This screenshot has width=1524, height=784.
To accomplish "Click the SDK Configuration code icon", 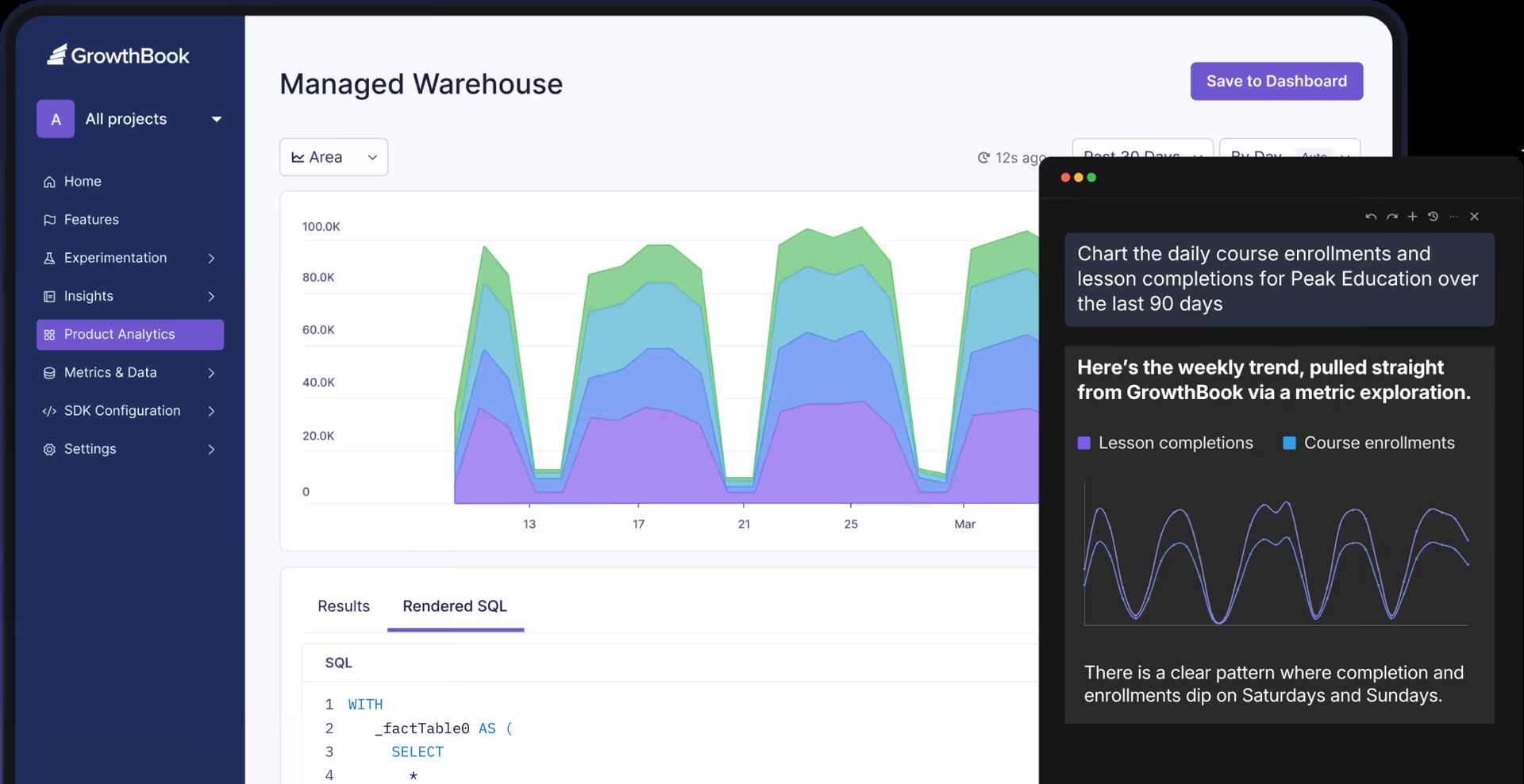I will 49,411.
